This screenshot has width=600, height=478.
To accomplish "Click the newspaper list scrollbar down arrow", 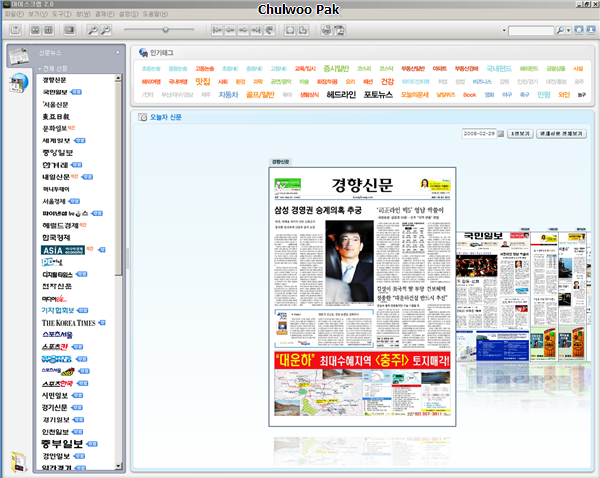I will [x=118, y=466].
